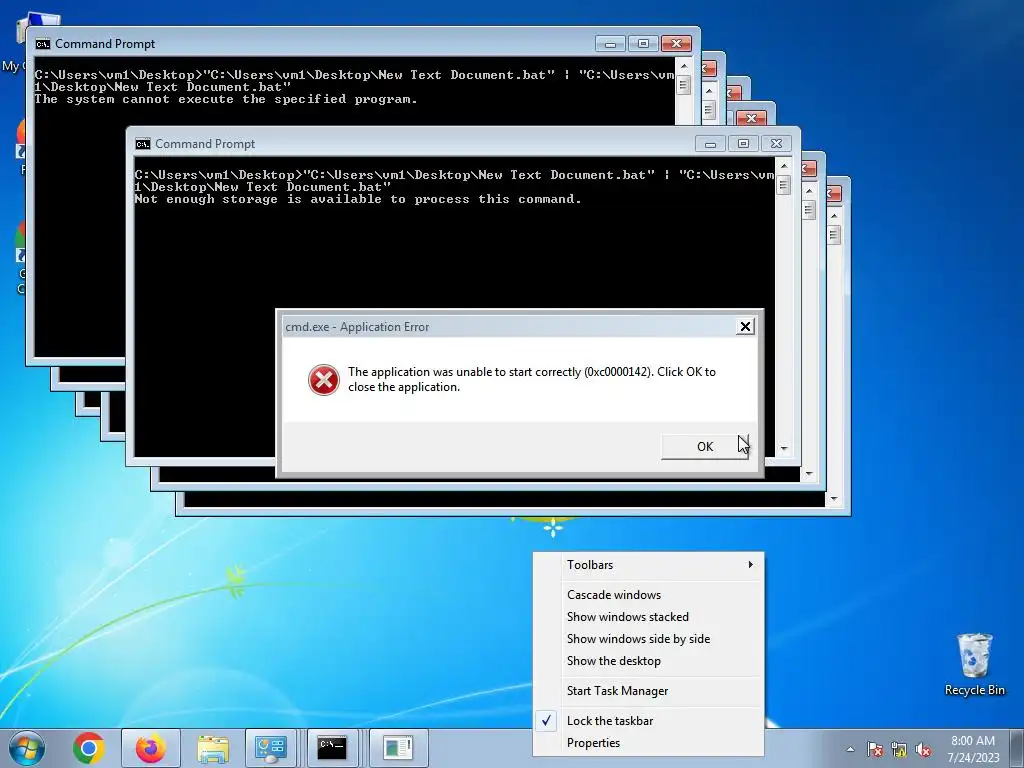Maximize the front Command Prompt window
The image size is (1024, 768).
[743, 144]
